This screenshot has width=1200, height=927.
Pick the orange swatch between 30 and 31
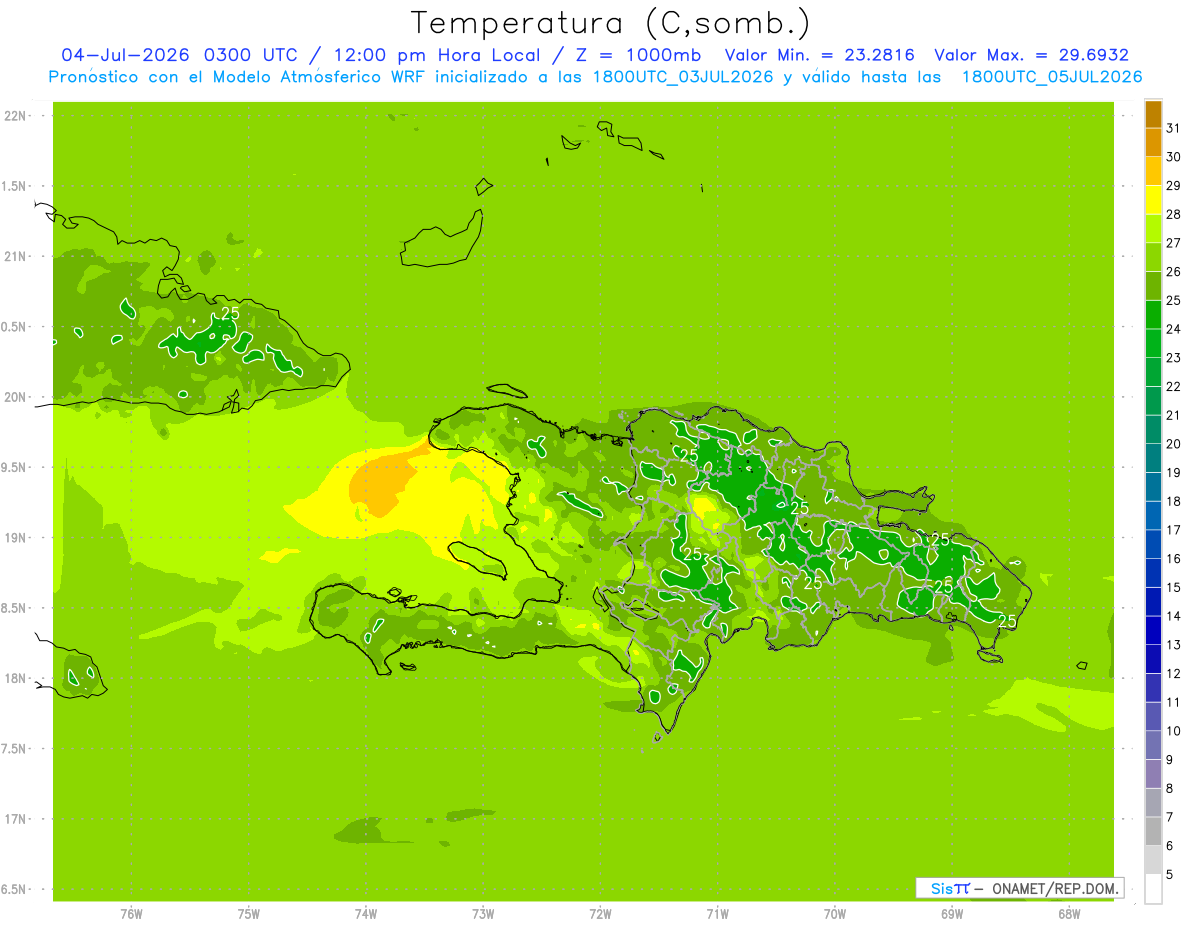coord(1153,142)
